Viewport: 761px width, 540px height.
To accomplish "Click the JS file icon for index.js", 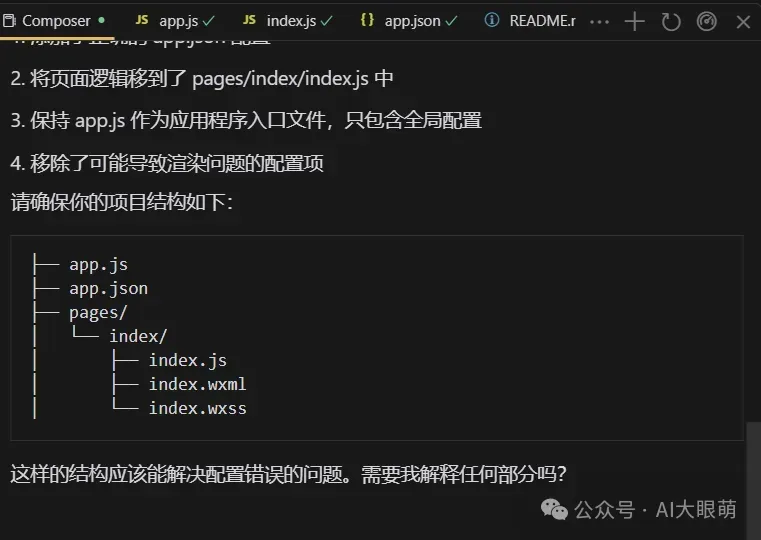I will tap(249, 20).
